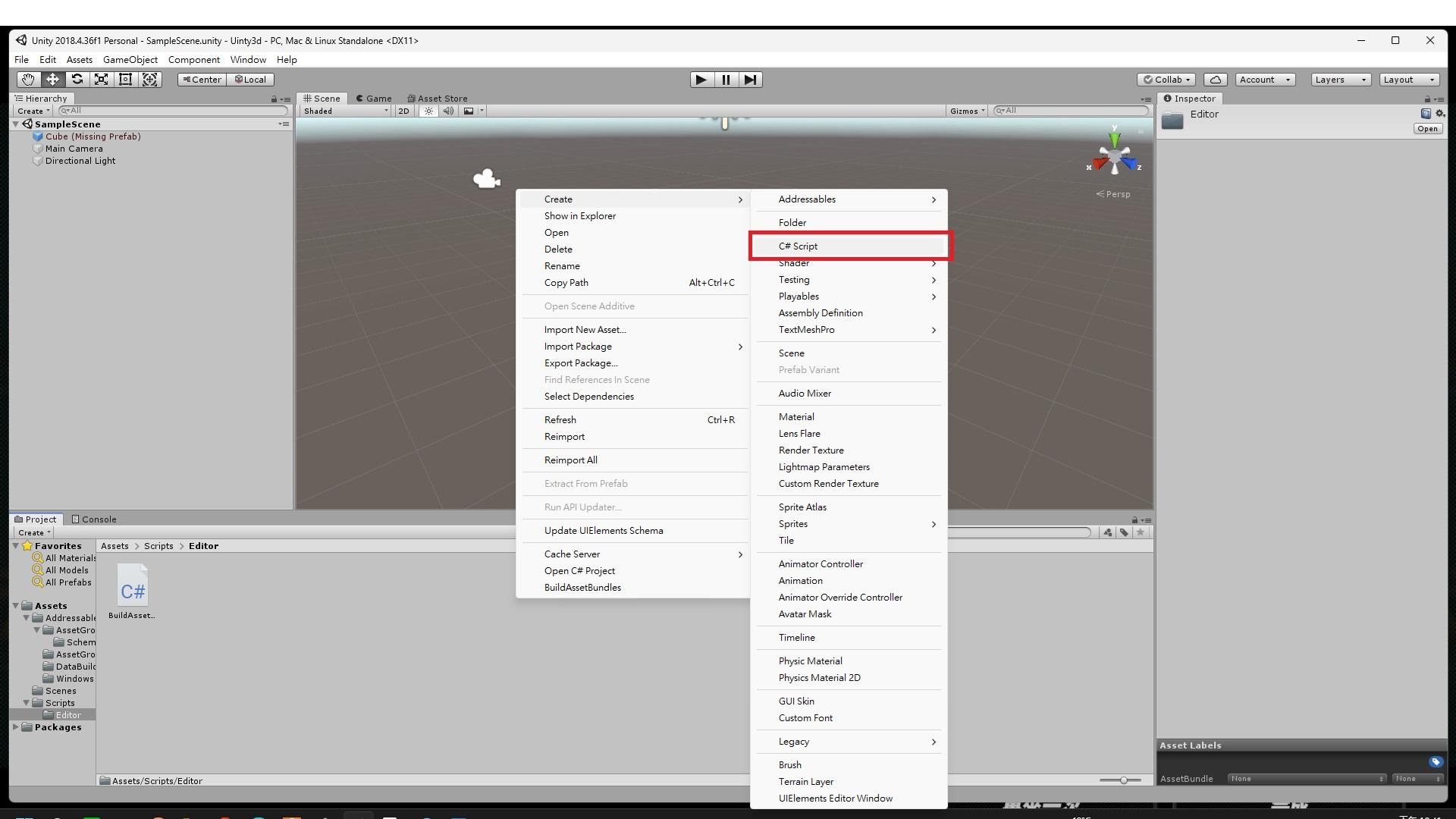The image size is (1456, 819).
Task: Select the Rect Transform tool
Action: click(126, 79)
